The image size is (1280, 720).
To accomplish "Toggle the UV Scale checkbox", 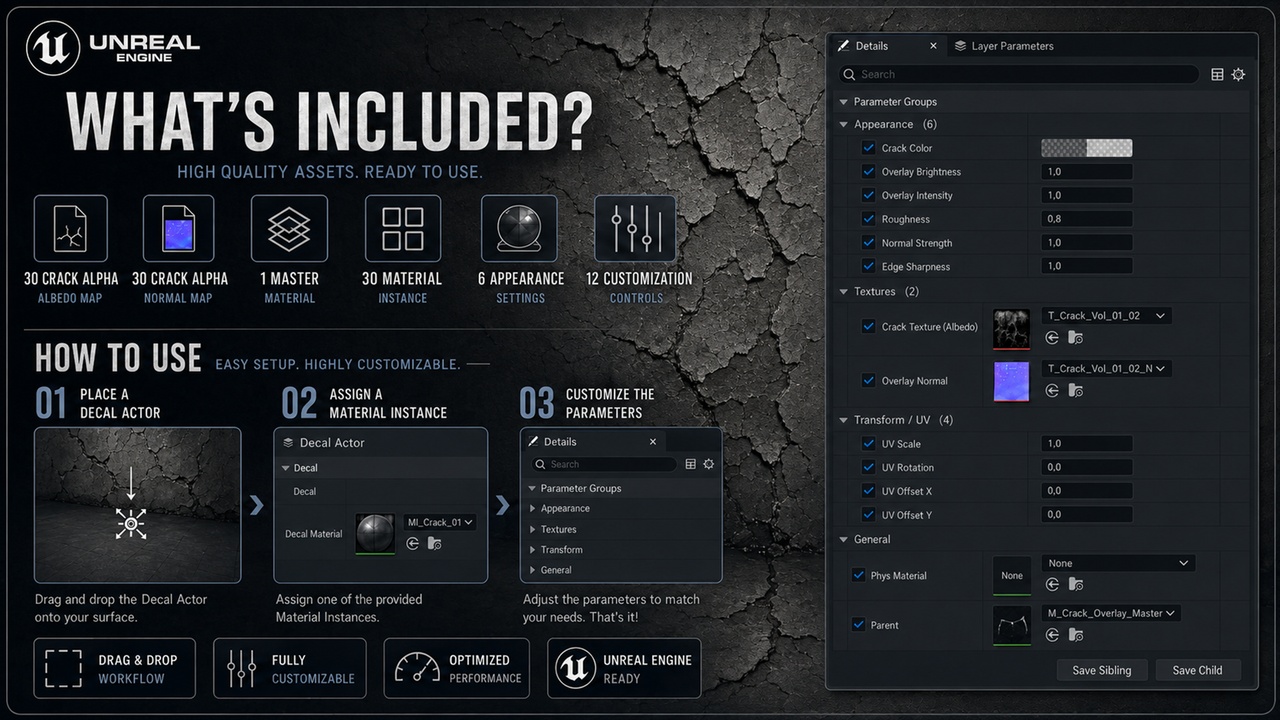I will pos(868,444).
